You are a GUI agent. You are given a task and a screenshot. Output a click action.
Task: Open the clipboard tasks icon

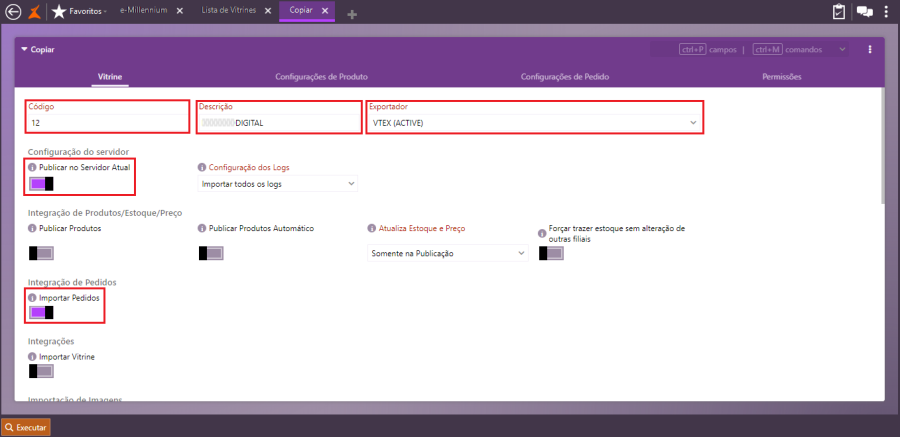(839, 11)
